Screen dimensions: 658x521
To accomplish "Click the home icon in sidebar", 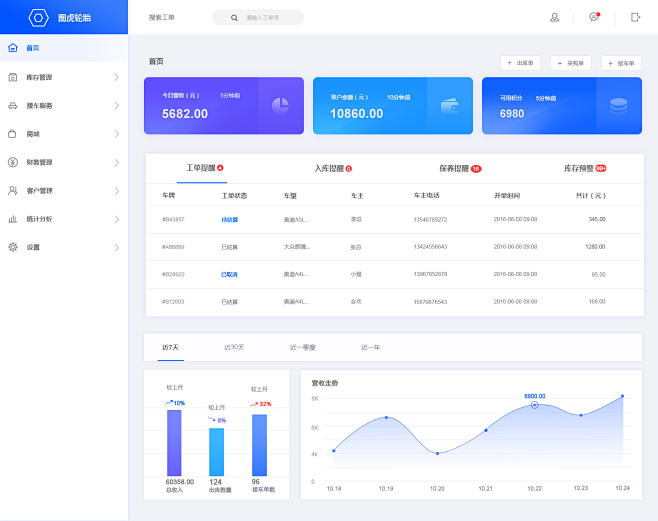I will (x=13, y=47).
